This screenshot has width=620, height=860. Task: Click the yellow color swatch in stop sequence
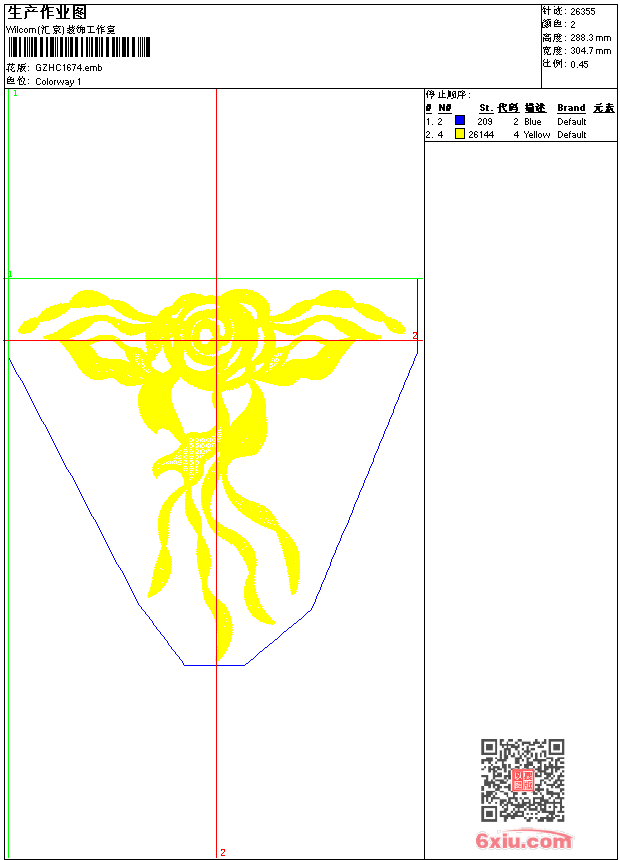(460, 133)
